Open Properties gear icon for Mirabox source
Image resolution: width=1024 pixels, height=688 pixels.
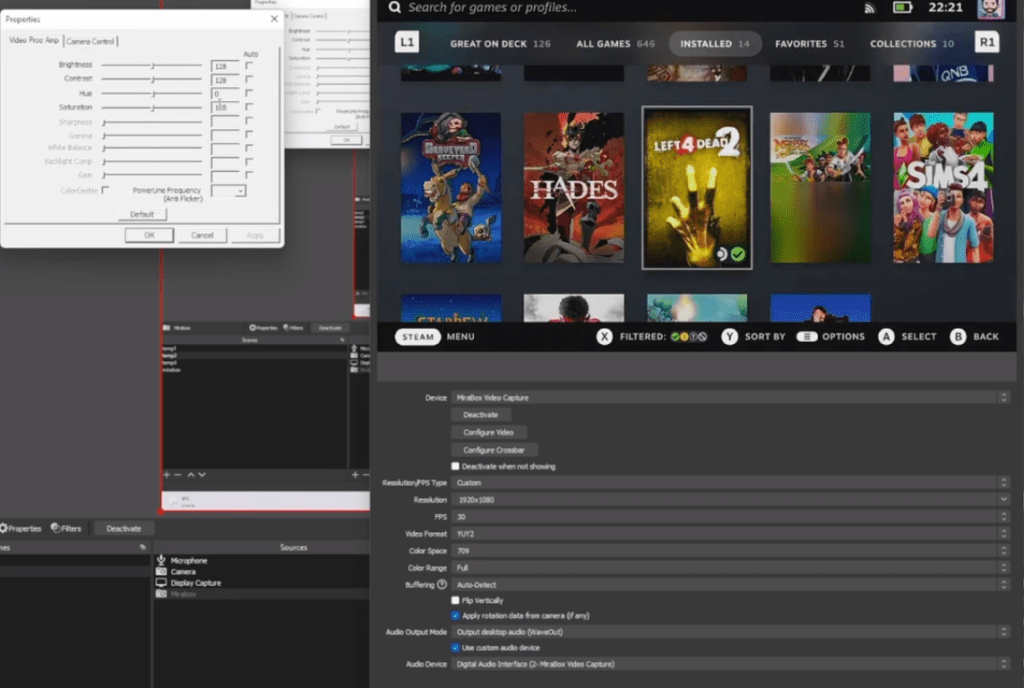tap(253, 327)
